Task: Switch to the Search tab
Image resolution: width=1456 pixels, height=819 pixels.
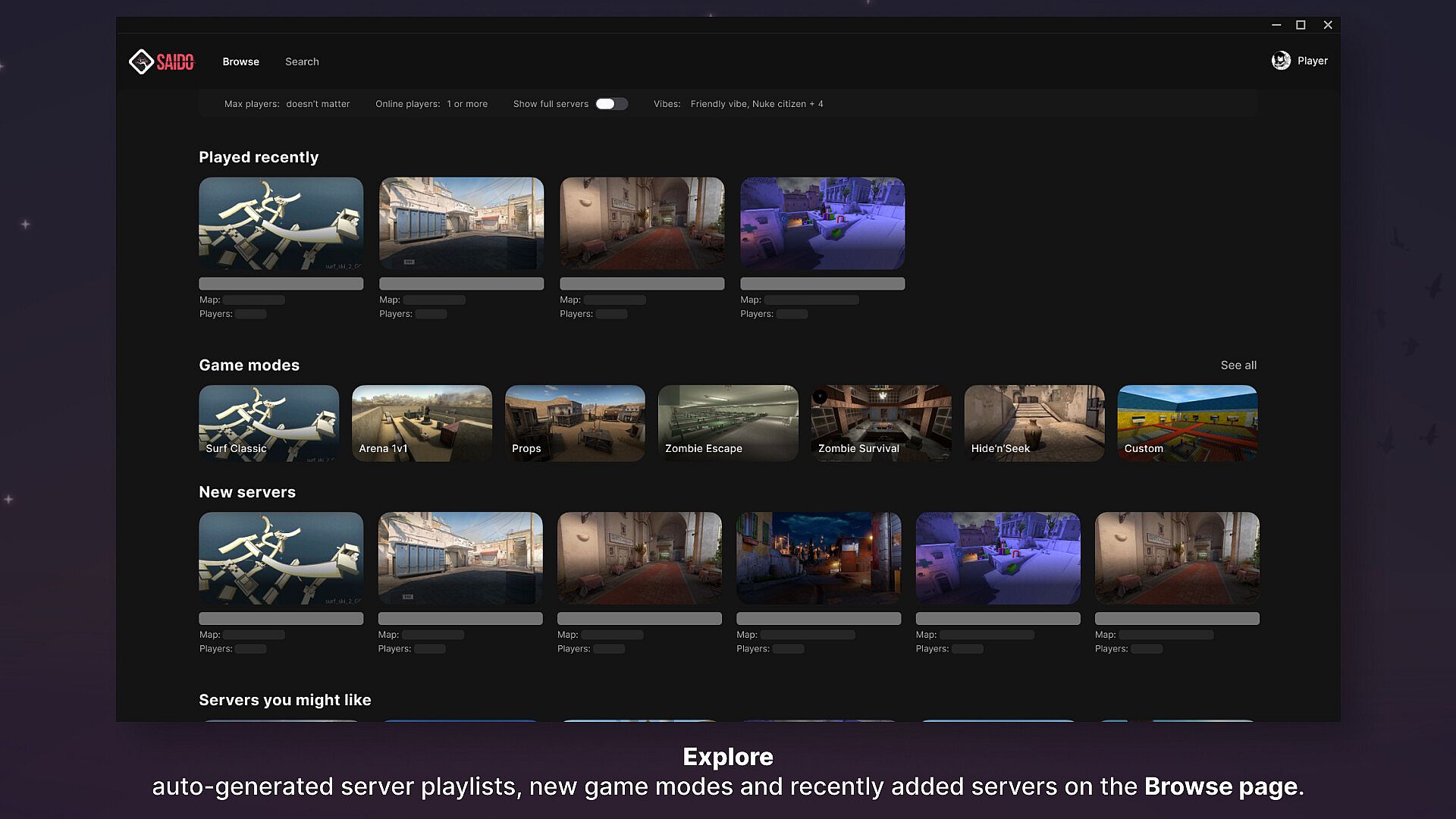Action: (302, 61)
